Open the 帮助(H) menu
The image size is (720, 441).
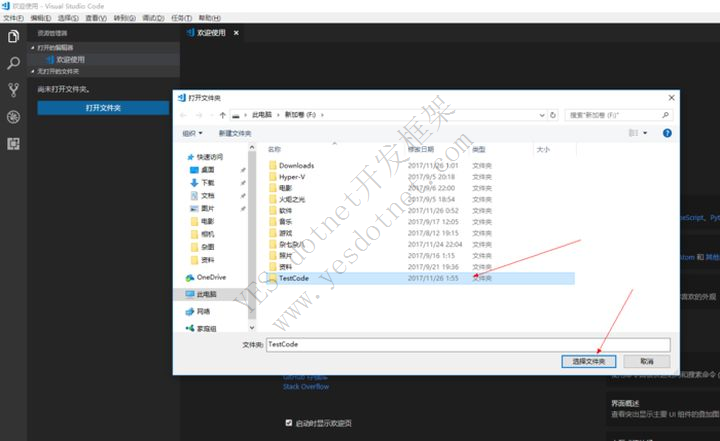click(x=209, y=18)
